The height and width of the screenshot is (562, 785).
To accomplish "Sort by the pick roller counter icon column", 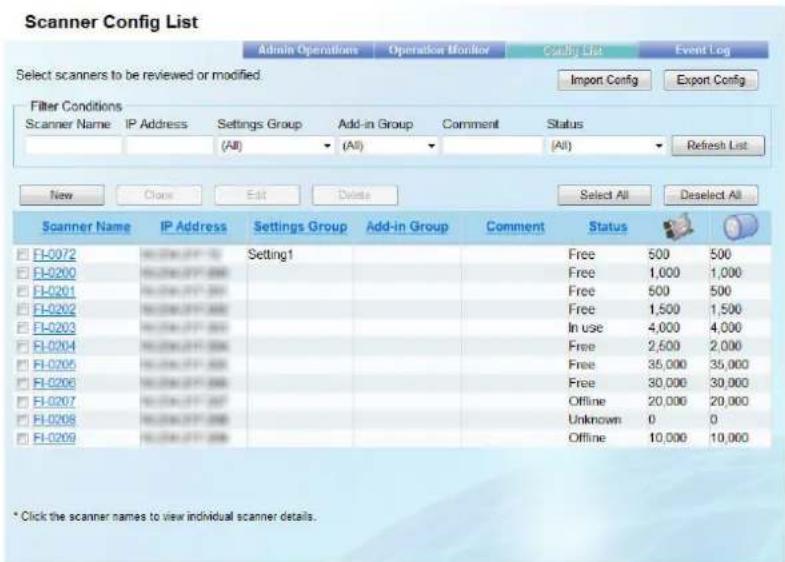I will [740, 226].
